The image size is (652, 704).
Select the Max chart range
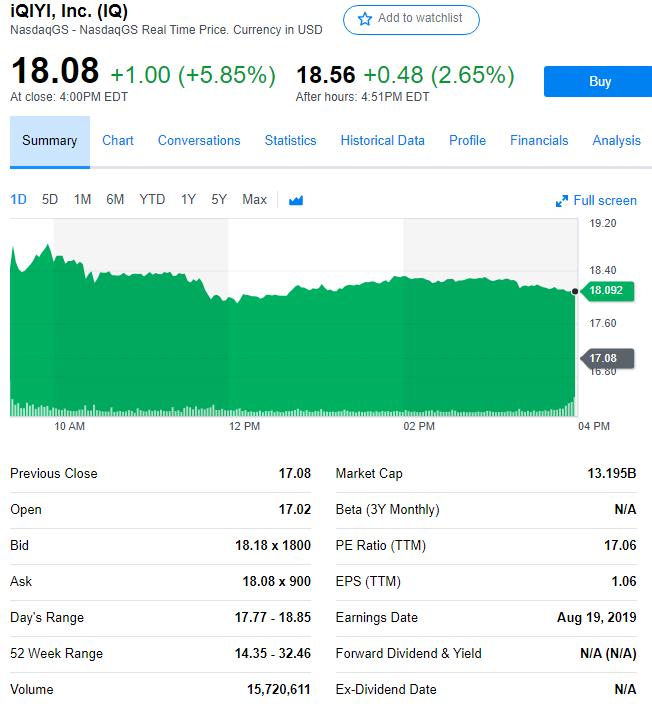255,199
